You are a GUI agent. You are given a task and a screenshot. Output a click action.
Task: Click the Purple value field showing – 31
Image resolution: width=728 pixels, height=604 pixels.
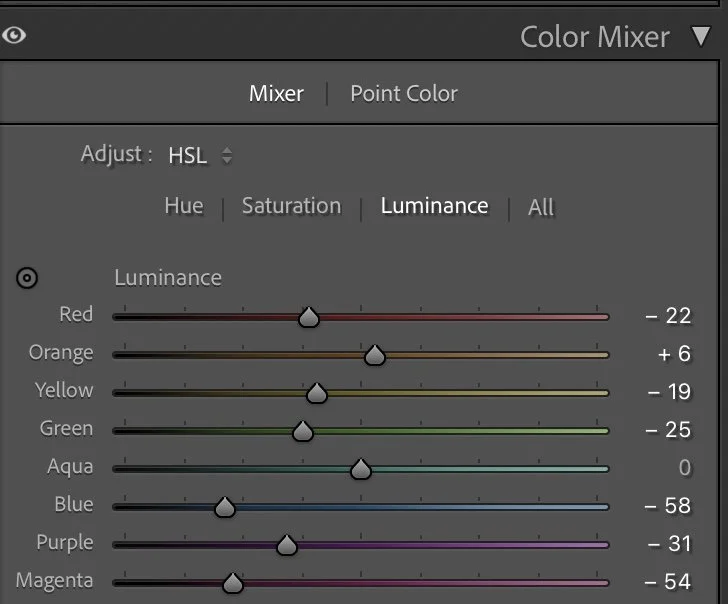tap(669, 544)
